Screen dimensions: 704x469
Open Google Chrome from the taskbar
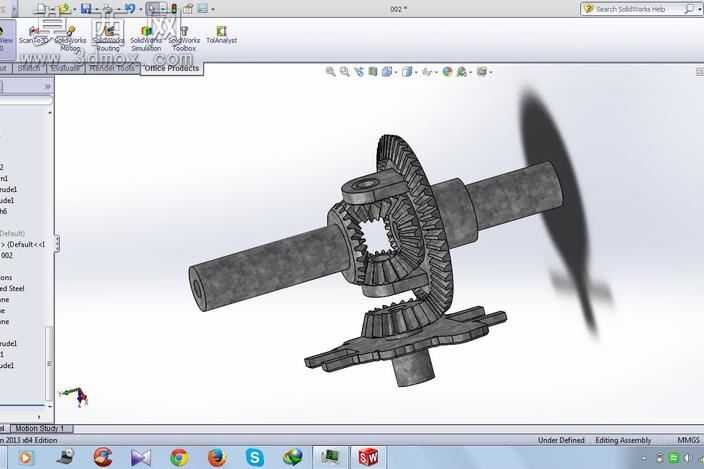179,457
